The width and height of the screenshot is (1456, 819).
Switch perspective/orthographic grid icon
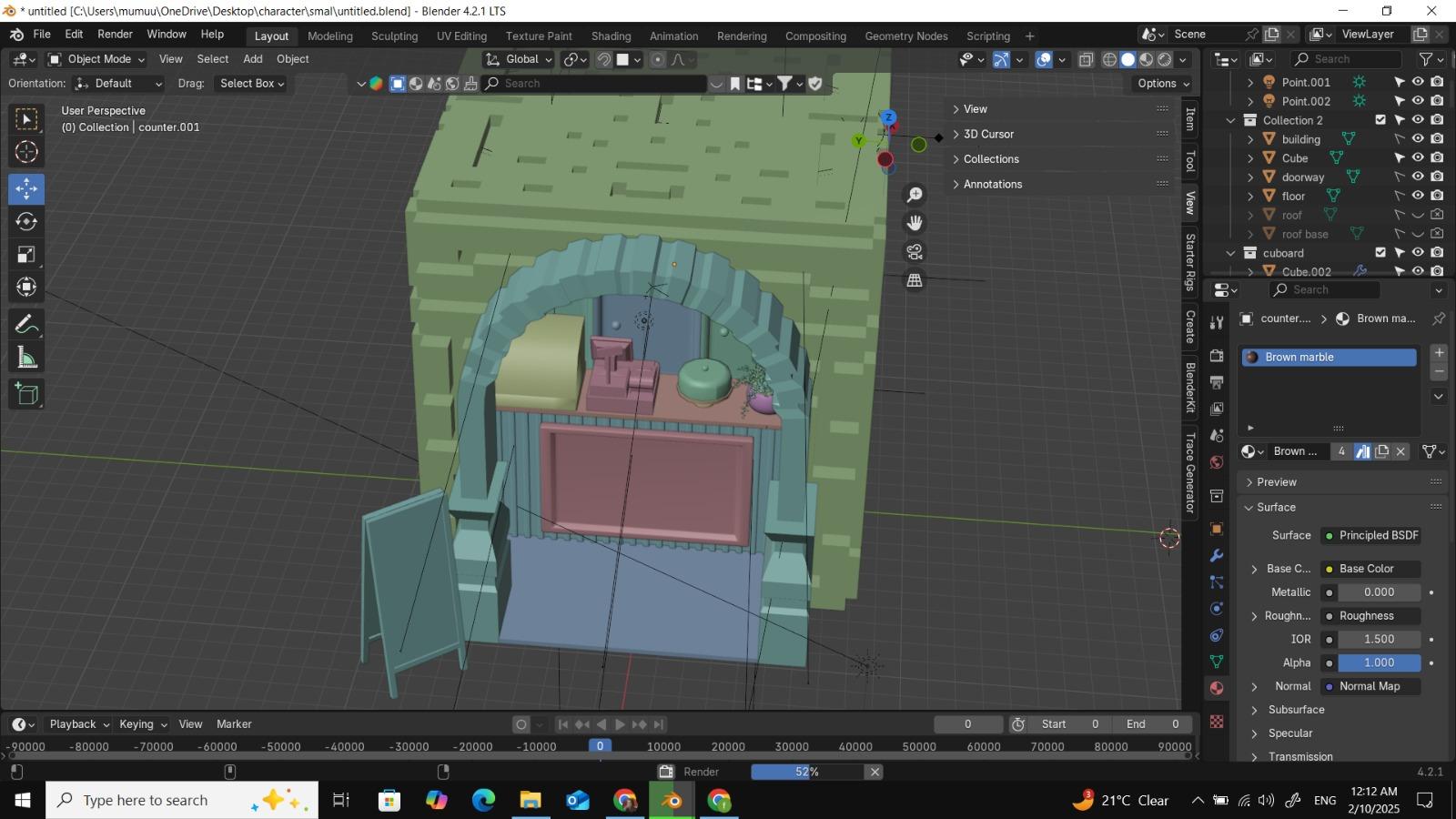915,281
